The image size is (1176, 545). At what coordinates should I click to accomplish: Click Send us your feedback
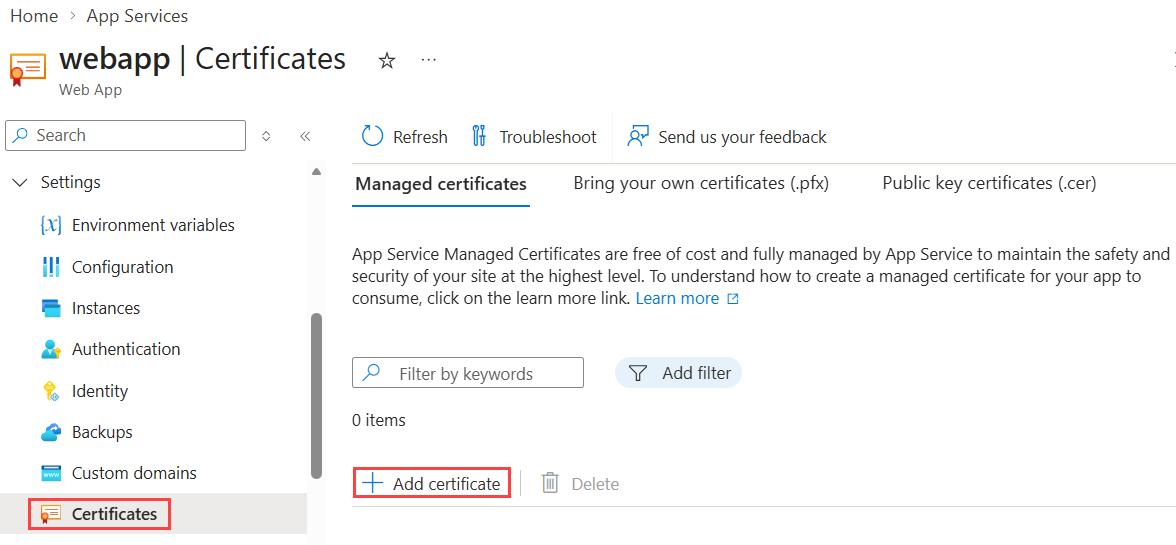[727, 136]
